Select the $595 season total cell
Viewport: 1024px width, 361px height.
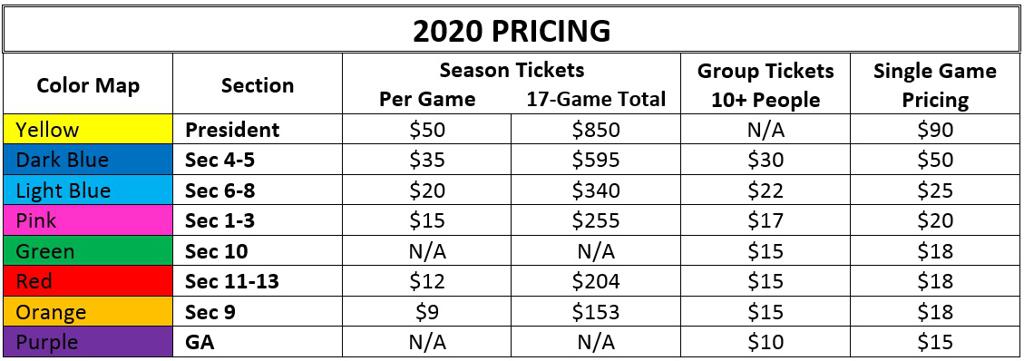tap(596, 160)
